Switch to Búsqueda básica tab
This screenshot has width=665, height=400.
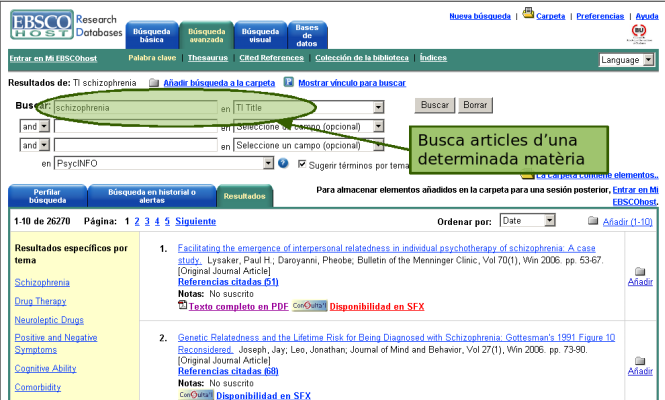(x=152, y=35)
